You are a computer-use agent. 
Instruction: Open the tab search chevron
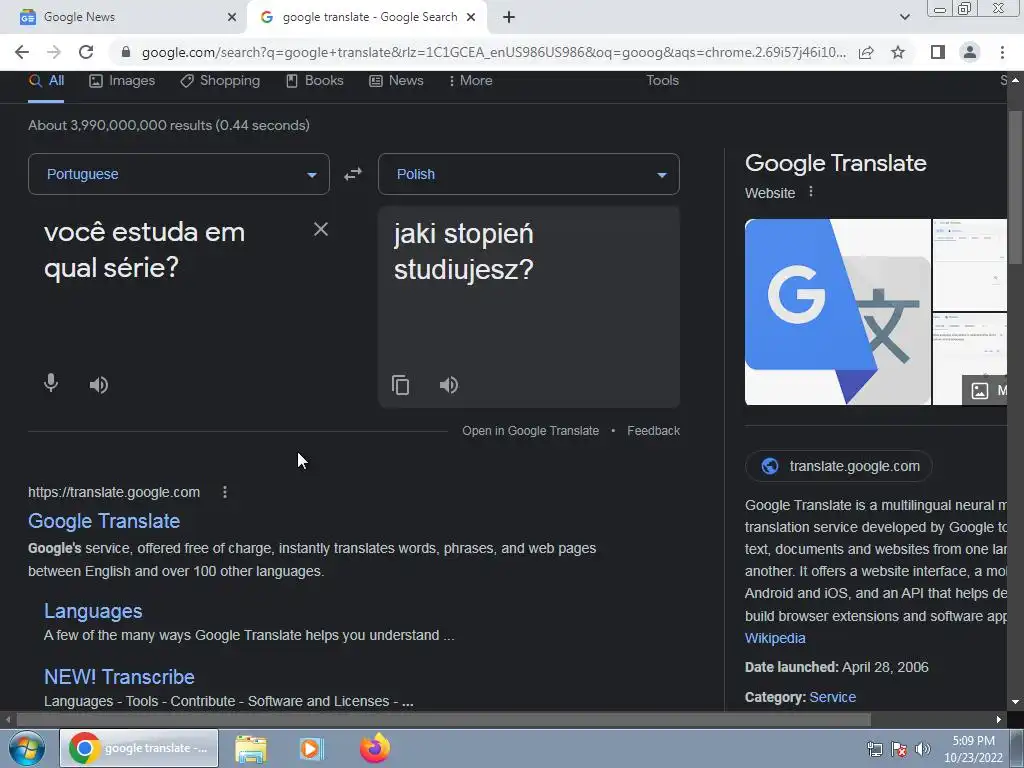point(904,18)
